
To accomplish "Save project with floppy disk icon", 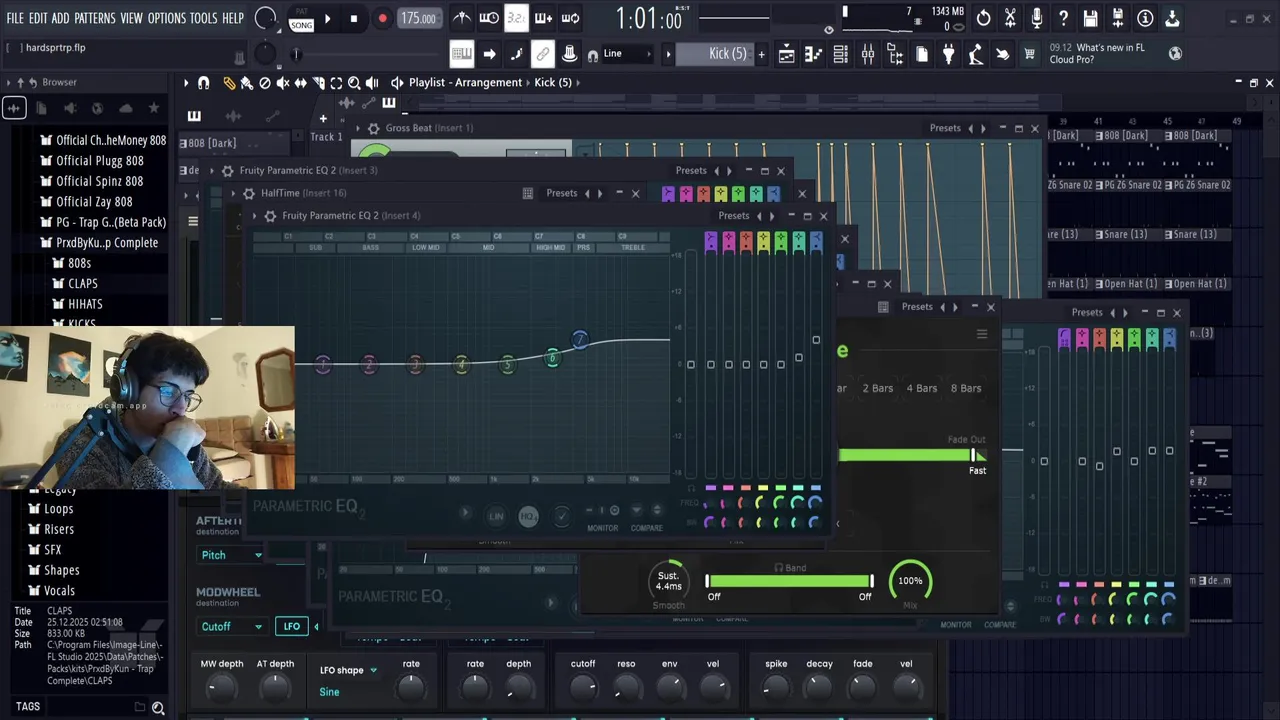I will pyautogui.click(x=1091, y=18).
